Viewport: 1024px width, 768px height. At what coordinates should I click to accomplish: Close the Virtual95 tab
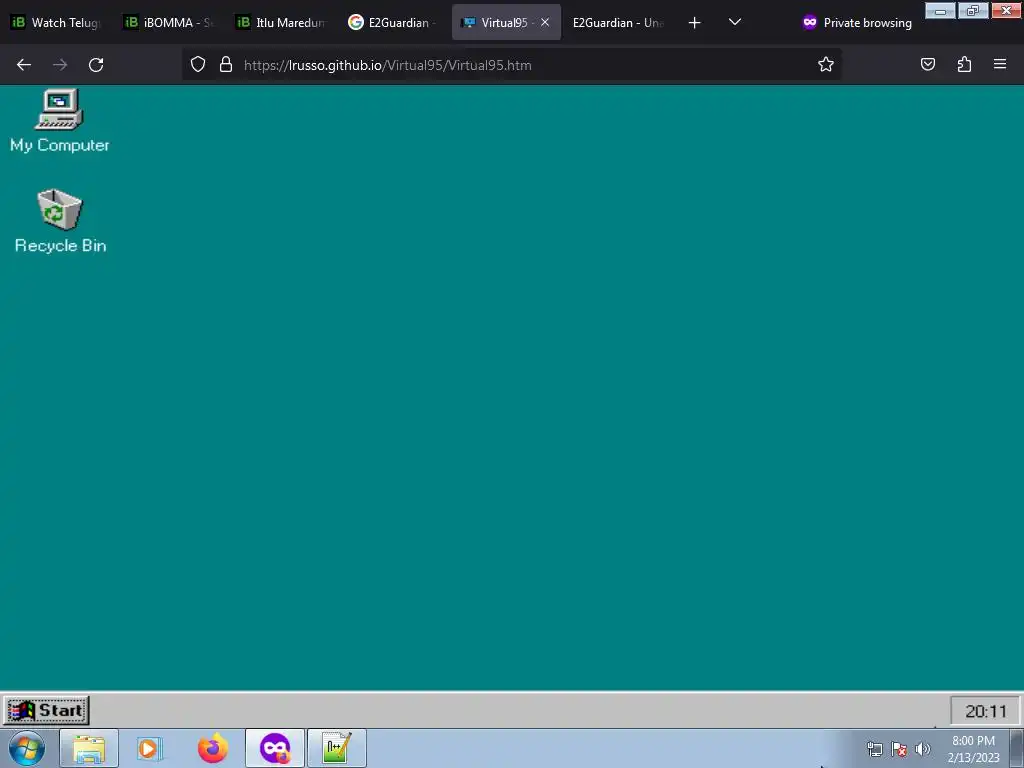(x=545, y=22)
